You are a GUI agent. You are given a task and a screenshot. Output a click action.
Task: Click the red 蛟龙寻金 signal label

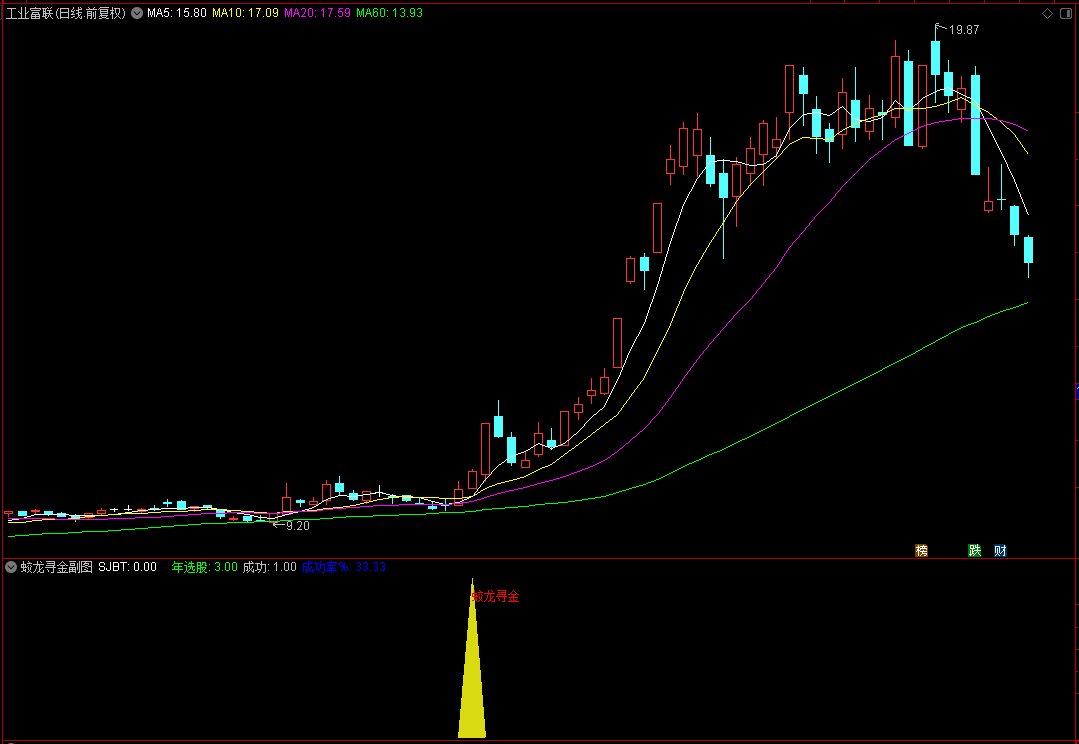tap(495, 597)
